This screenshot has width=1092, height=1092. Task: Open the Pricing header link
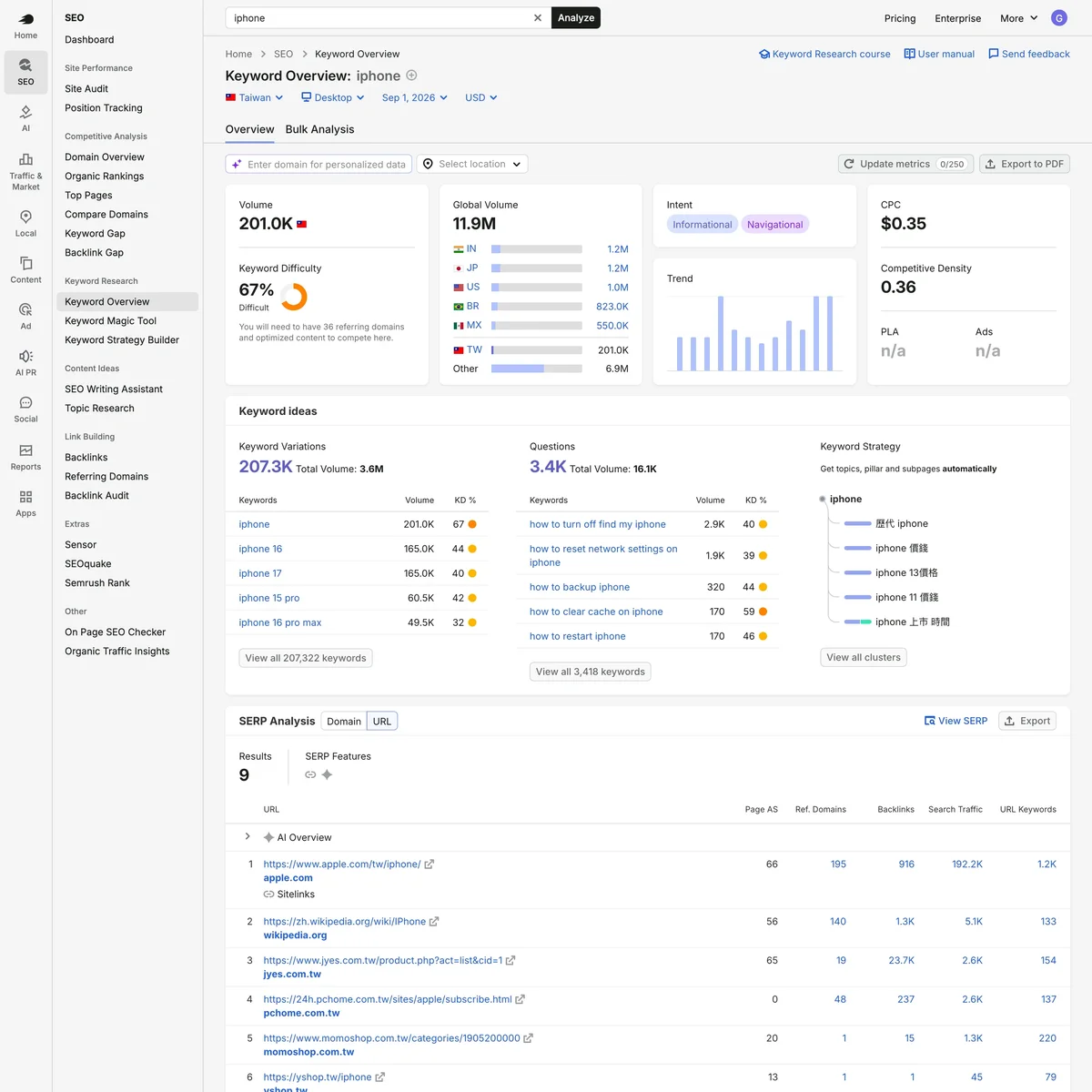pyautogui.click(x=900, y=18)
